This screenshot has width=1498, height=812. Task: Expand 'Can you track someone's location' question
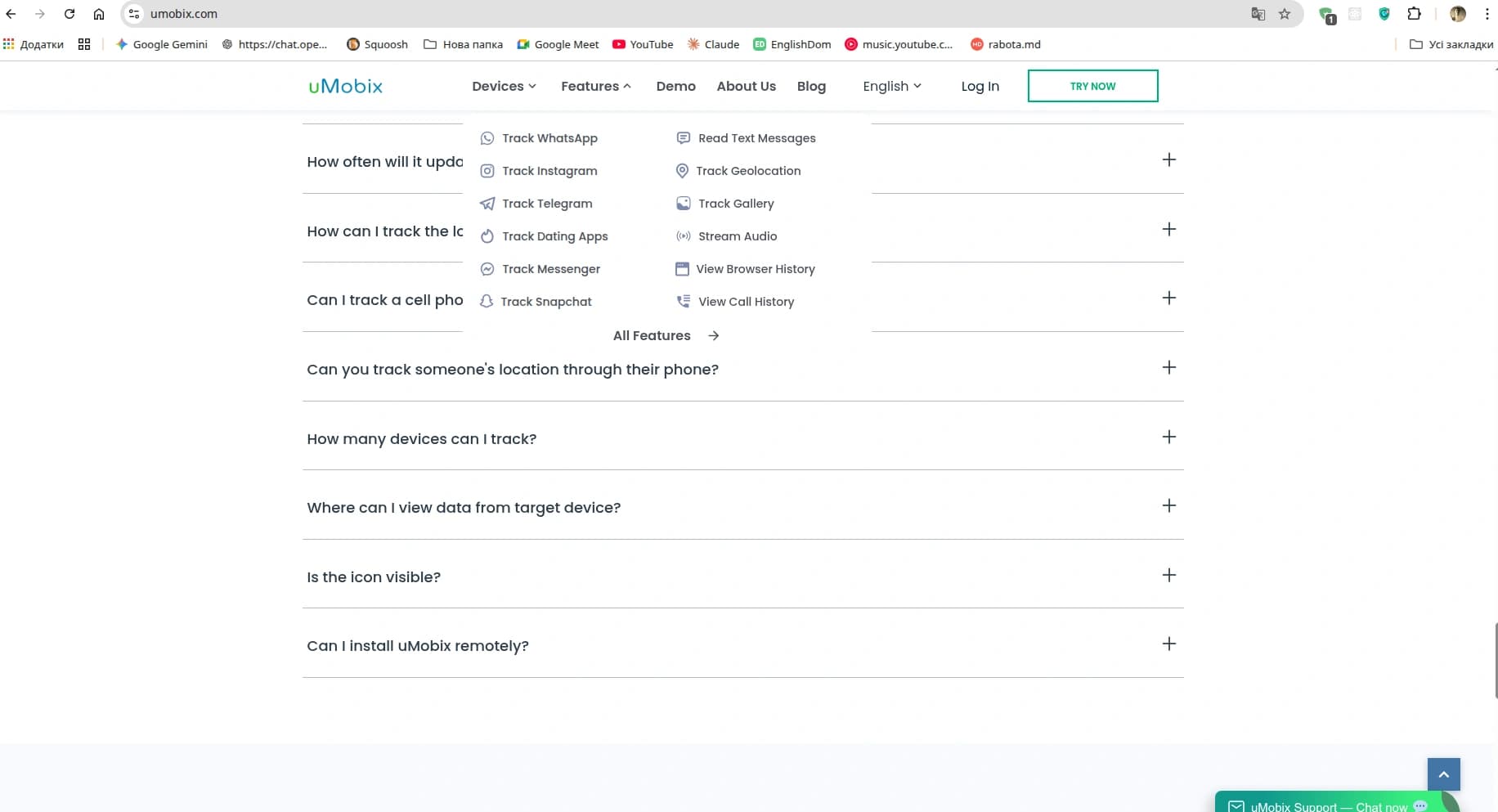tap(743, 369)
